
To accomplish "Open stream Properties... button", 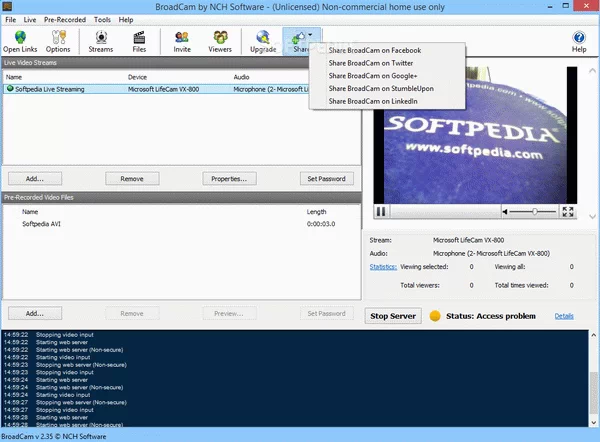I will (229, 179).
